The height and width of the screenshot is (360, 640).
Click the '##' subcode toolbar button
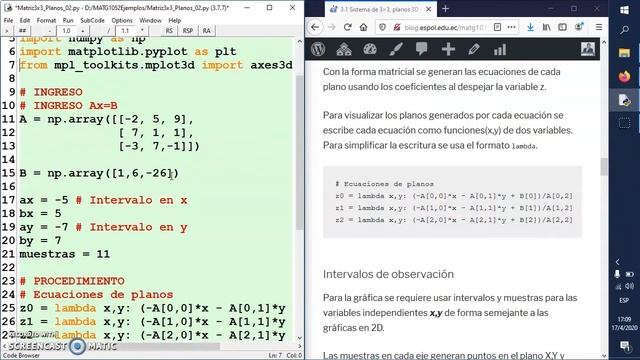coord(22,31)
